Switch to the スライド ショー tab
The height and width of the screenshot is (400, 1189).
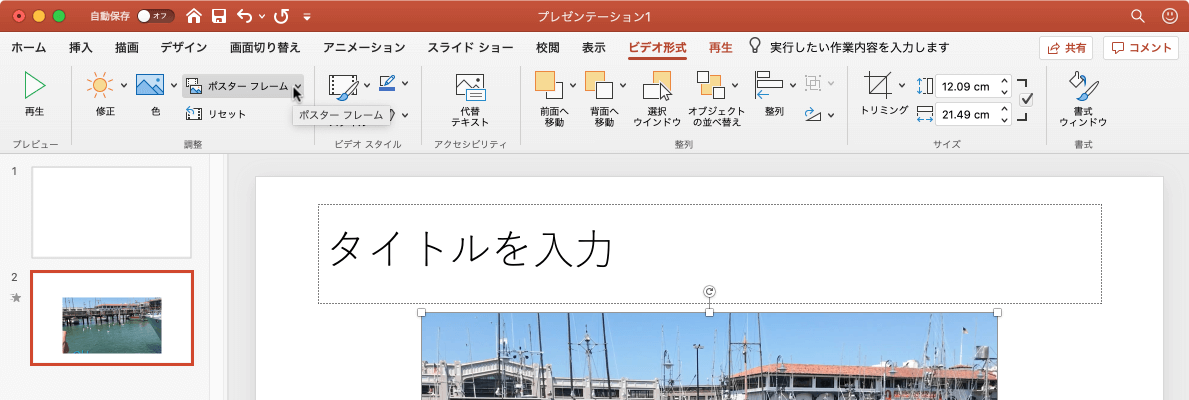[470, 47]
